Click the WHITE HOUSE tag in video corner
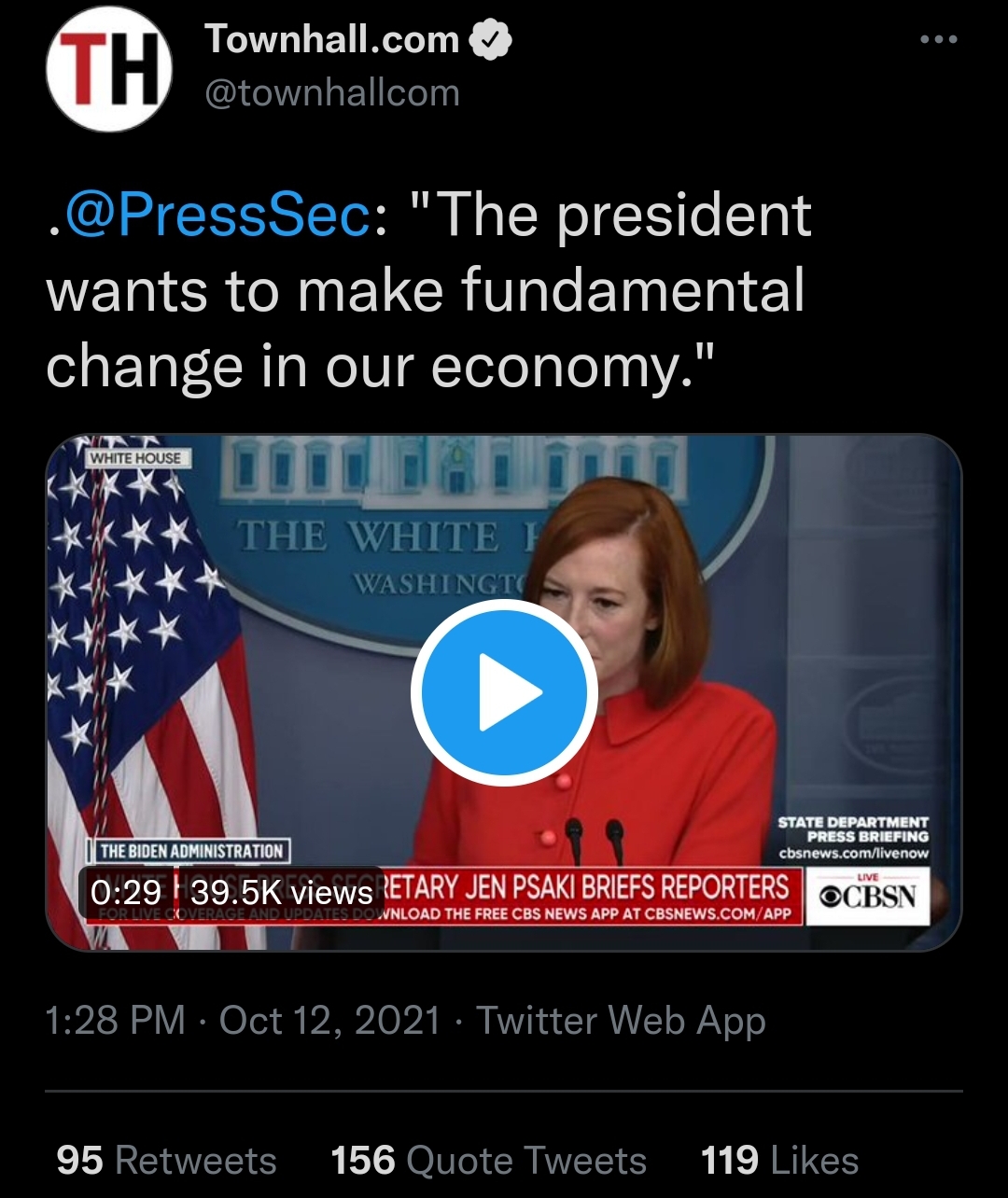 (135, 457)
